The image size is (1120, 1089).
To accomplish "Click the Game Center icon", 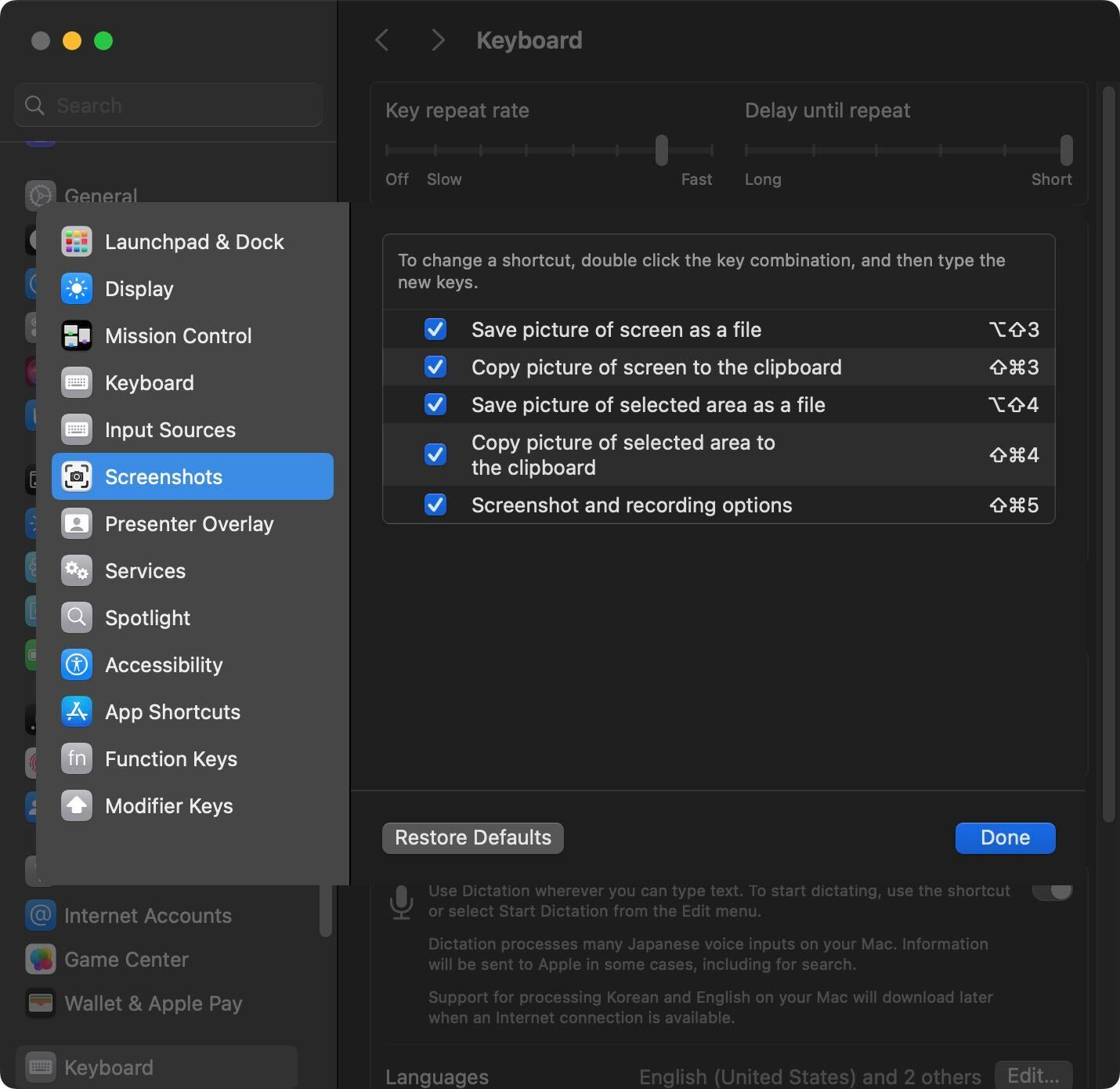I will tap(41, 959).
